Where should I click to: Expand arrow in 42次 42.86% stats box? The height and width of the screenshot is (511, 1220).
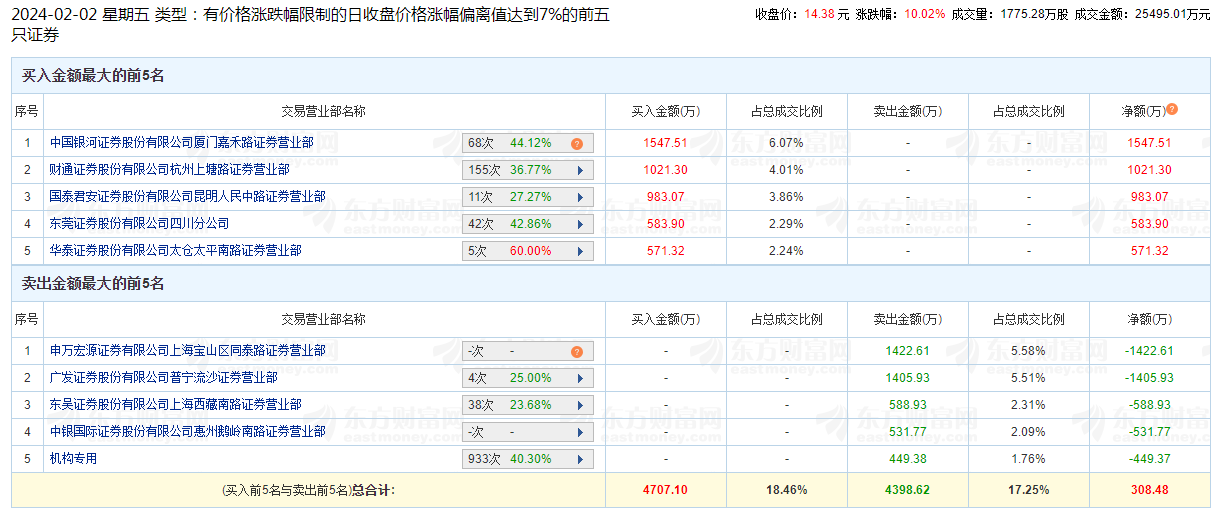click(579, 224)
